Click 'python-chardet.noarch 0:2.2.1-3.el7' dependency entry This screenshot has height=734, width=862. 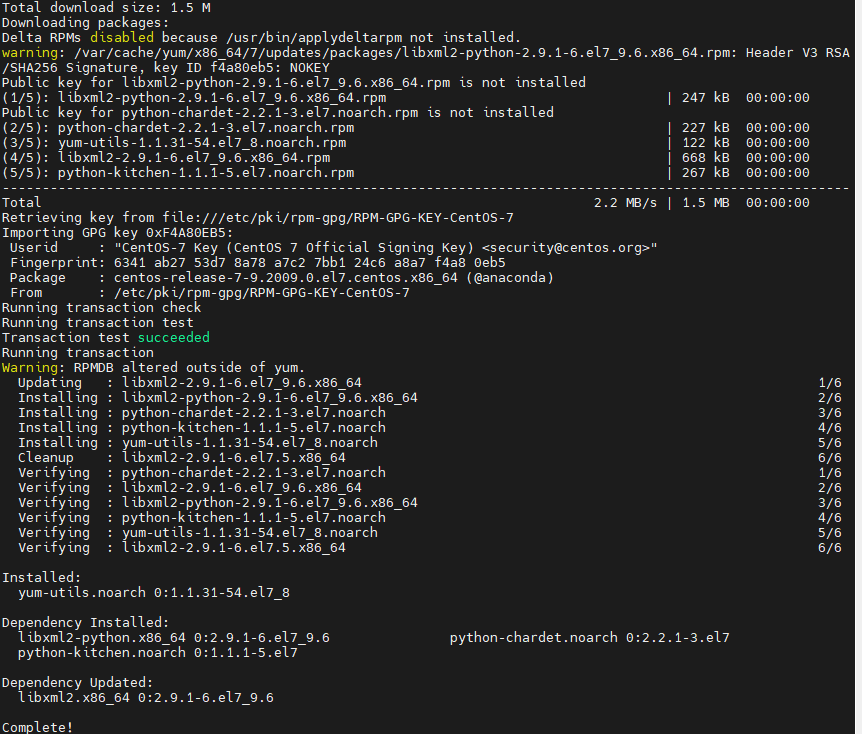tap(589, 637)
